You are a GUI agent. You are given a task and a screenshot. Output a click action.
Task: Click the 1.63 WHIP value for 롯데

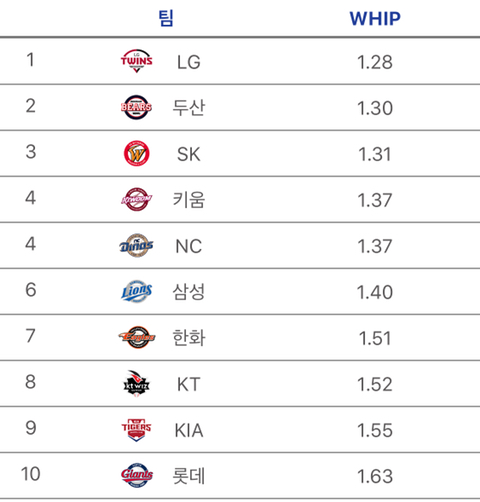click(375, 476)
